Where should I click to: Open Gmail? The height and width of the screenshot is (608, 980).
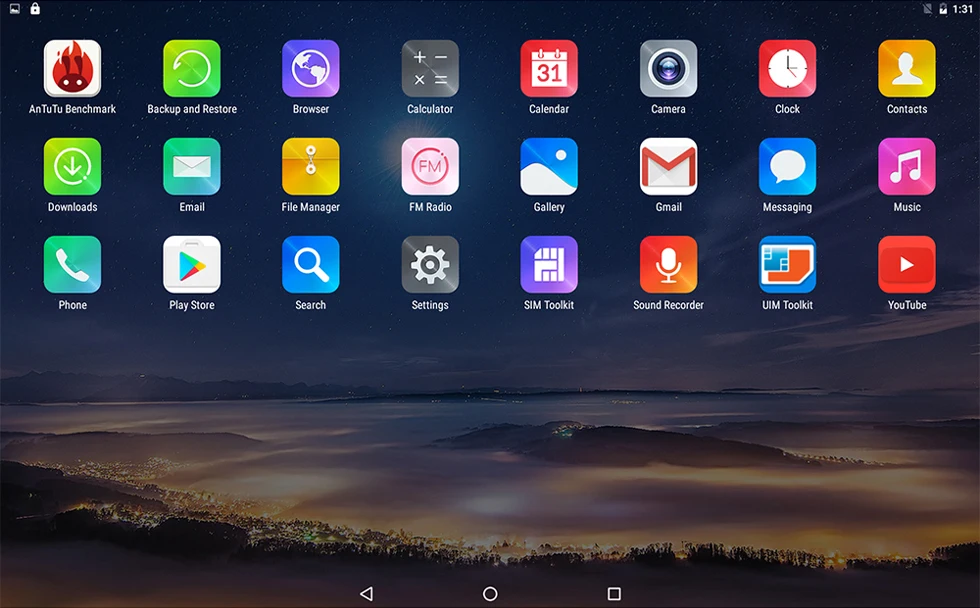(668, 167)
